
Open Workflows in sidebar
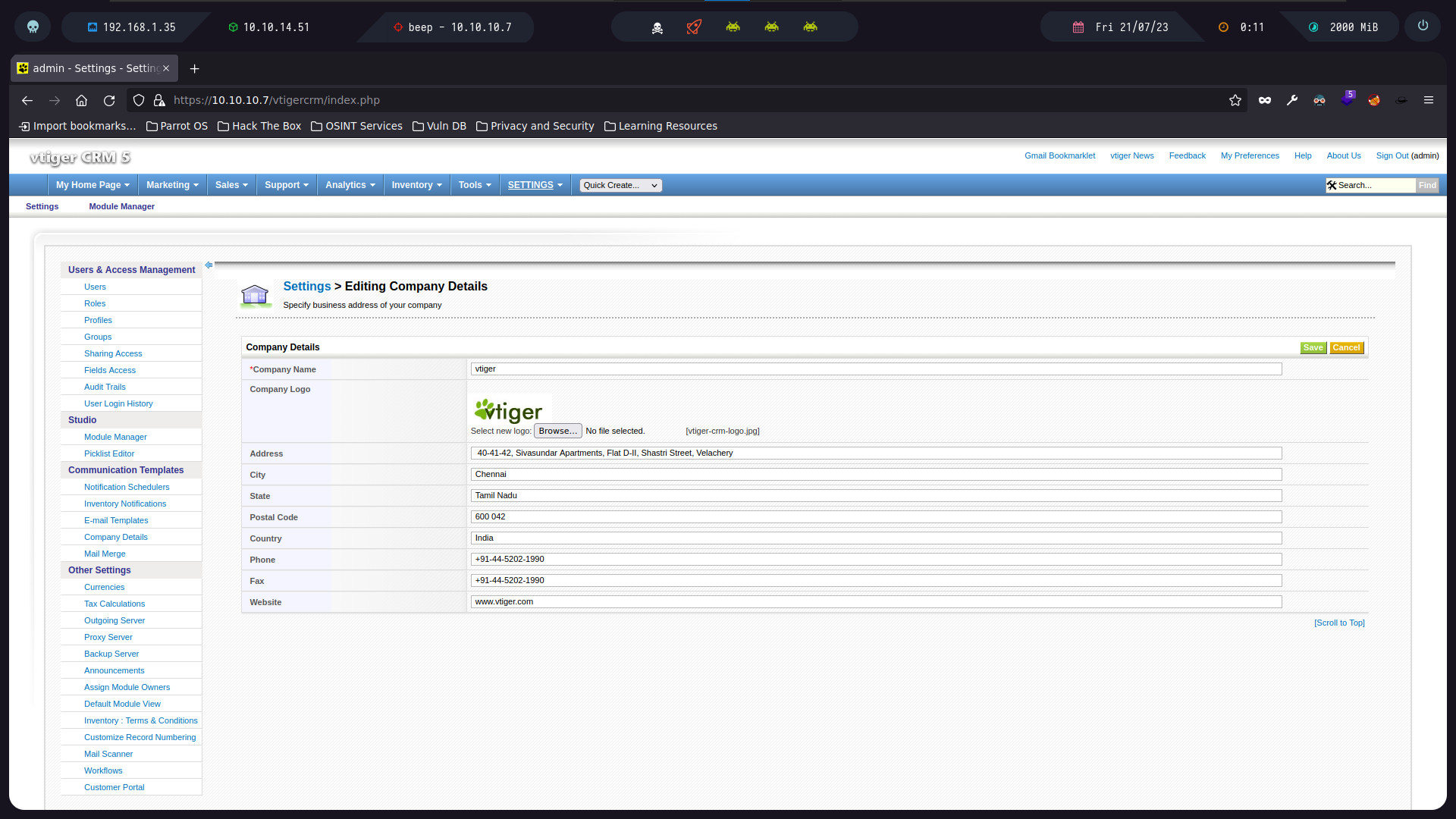103,770
